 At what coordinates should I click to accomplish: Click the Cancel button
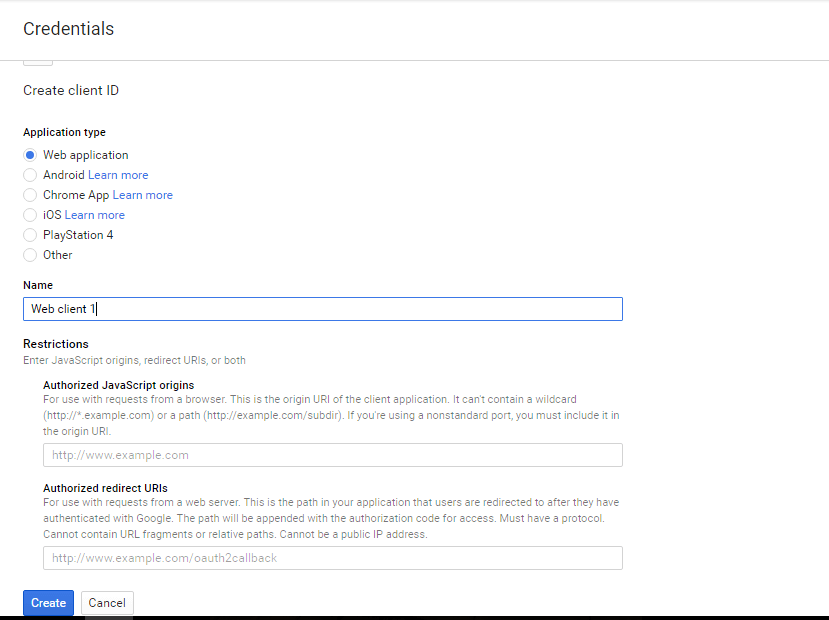[107, 603]
